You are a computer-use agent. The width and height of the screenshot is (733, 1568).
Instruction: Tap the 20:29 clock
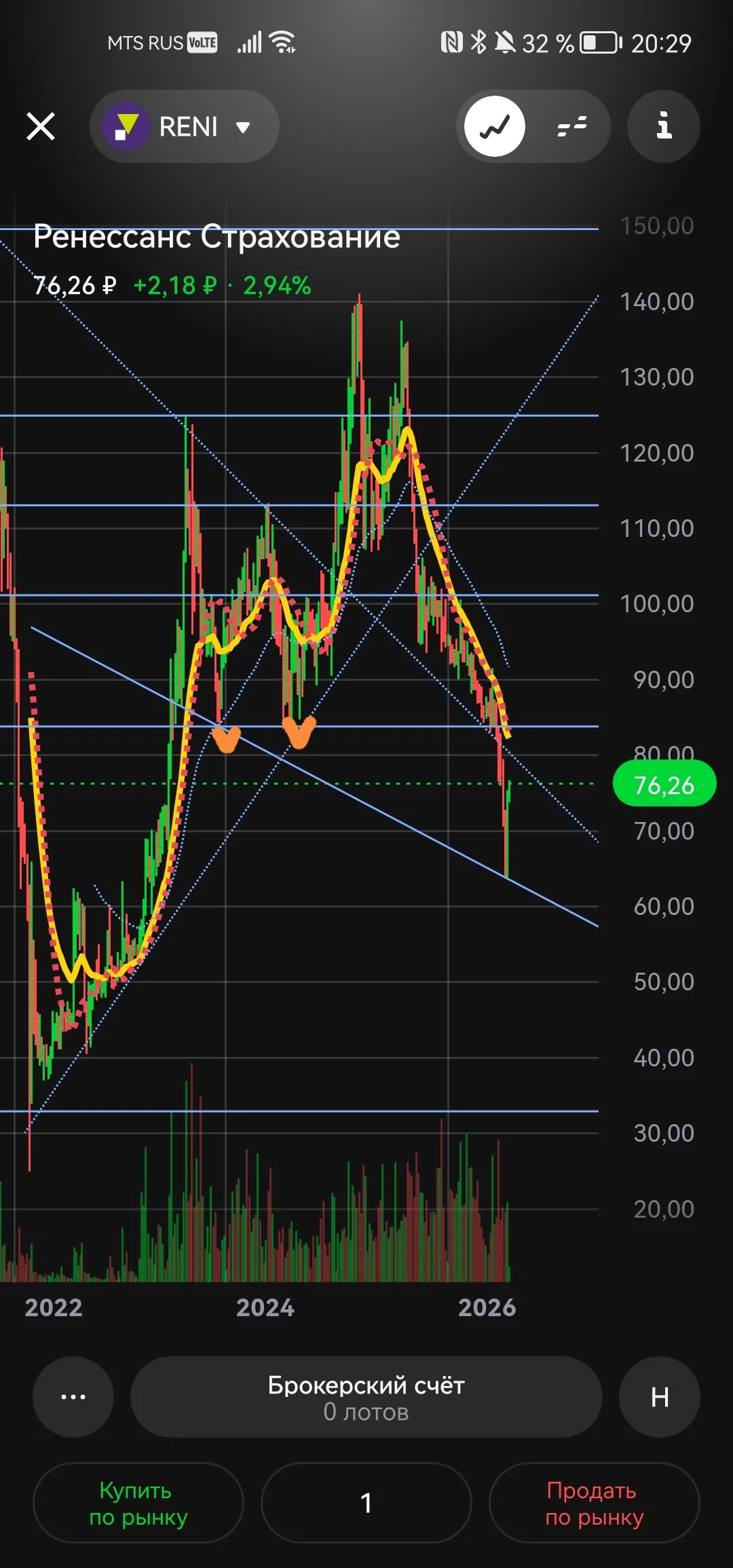[x=662, y=43]
